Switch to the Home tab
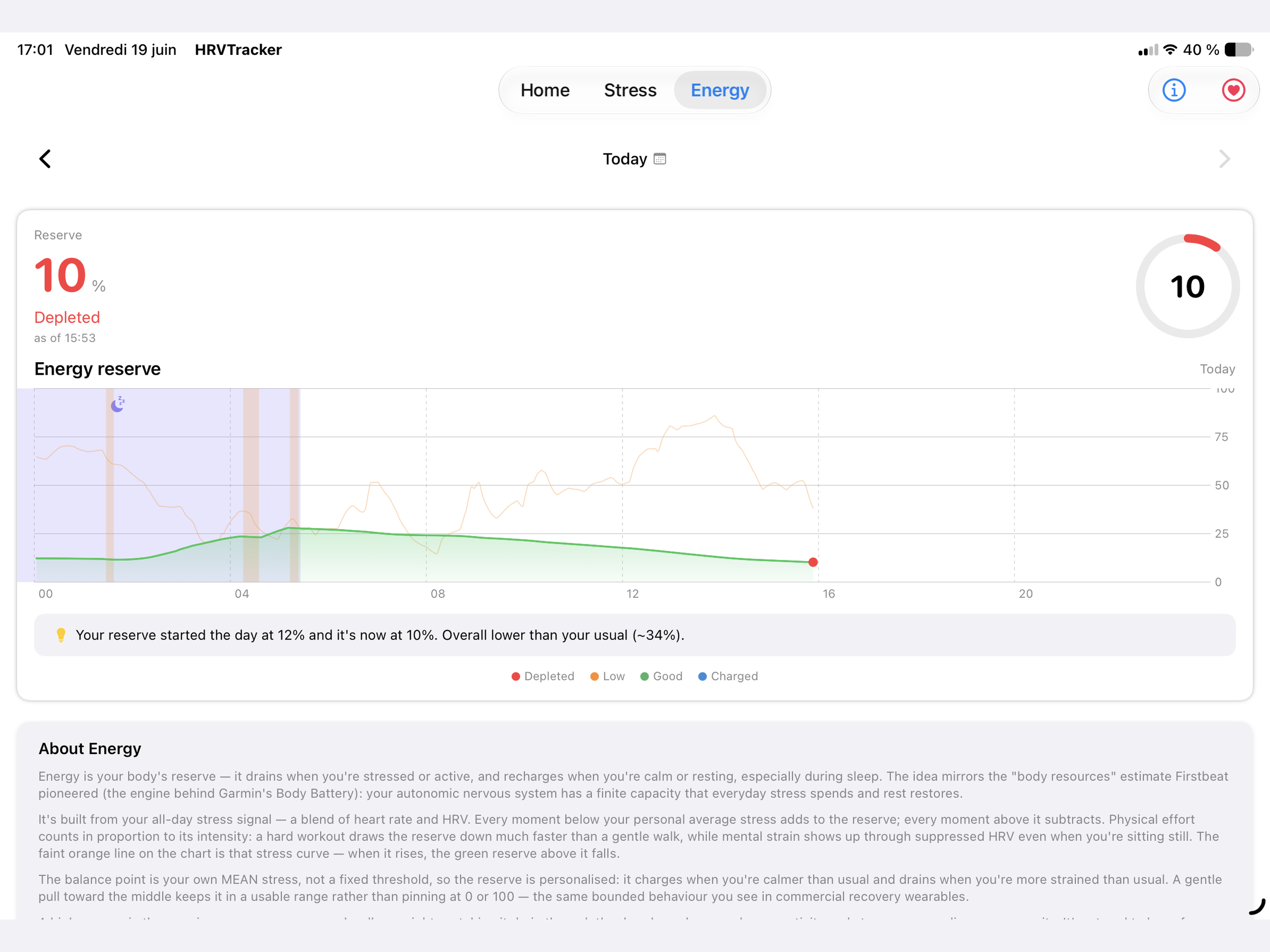Image resolution: width=1270 pixels, height=952 pixels. coord(545,90)
